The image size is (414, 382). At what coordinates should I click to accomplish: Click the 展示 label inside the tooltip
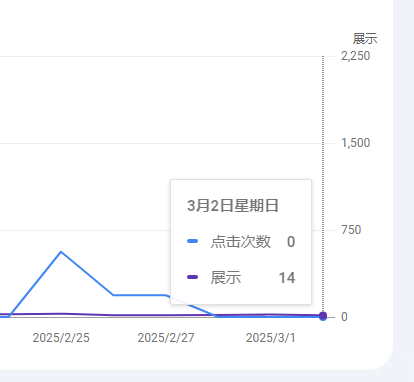tap(226, 277)
